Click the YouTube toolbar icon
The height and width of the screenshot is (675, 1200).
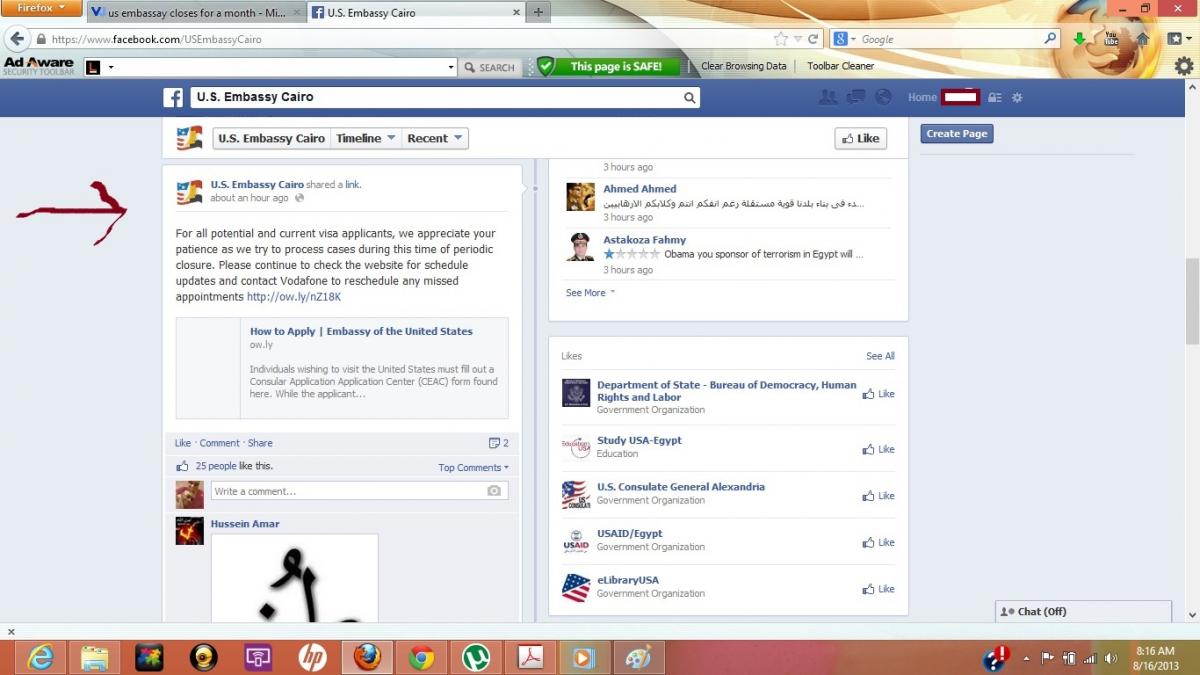tap(1111, 39)
